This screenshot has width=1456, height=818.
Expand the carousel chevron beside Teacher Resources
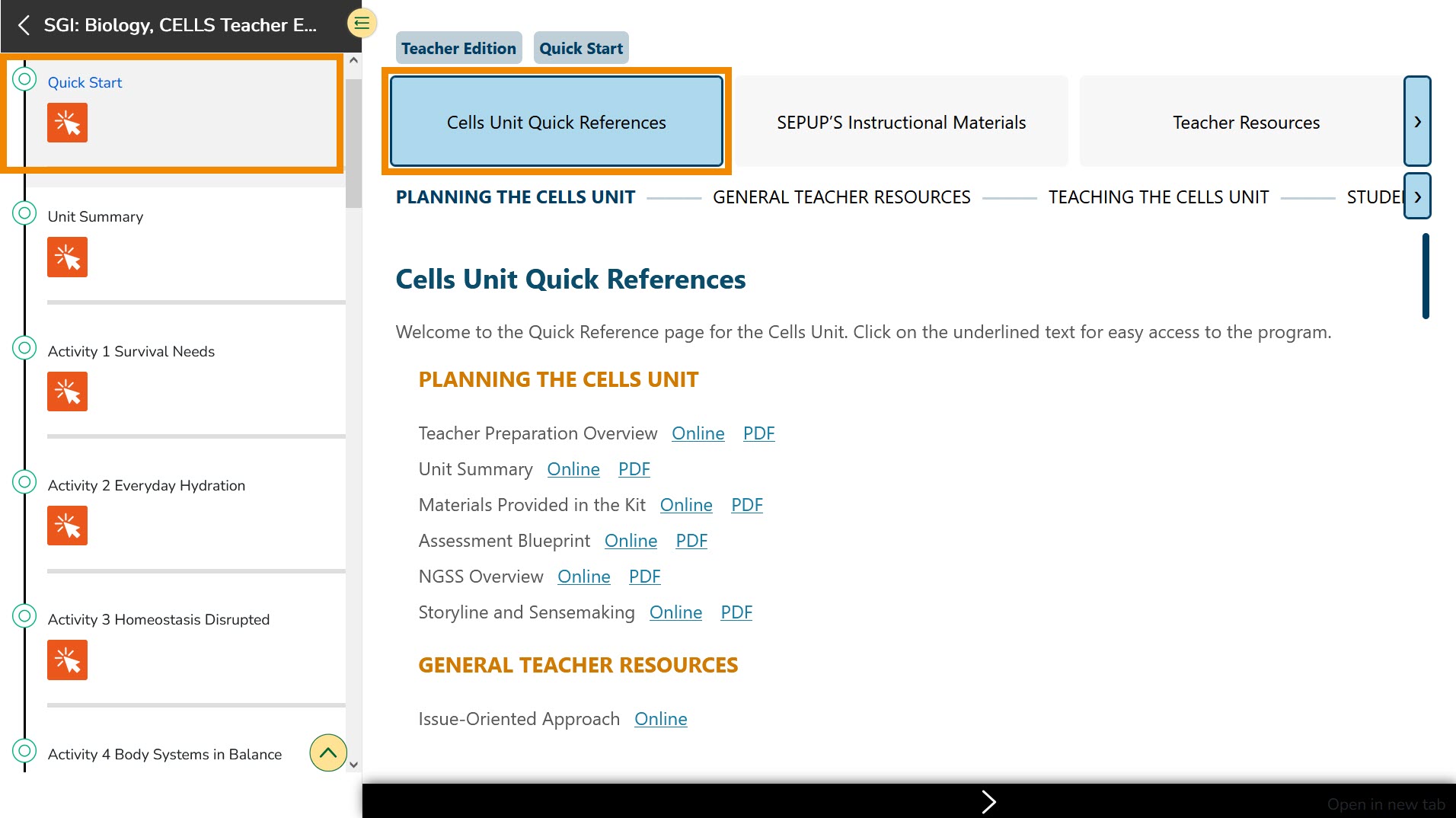coord(1417,121)
